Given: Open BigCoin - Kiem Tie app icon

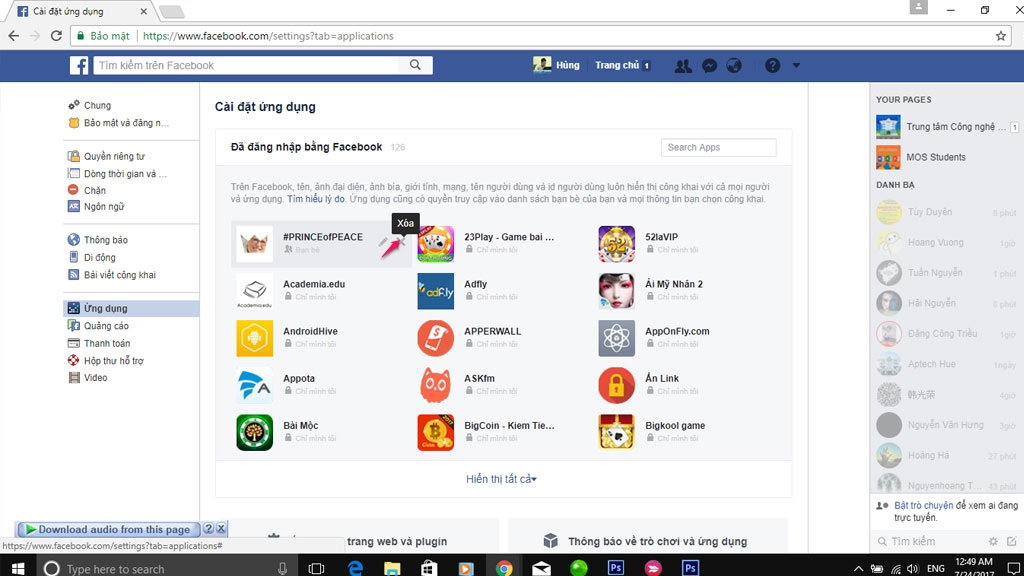Looking at the screenshot, I should [436, 432].
